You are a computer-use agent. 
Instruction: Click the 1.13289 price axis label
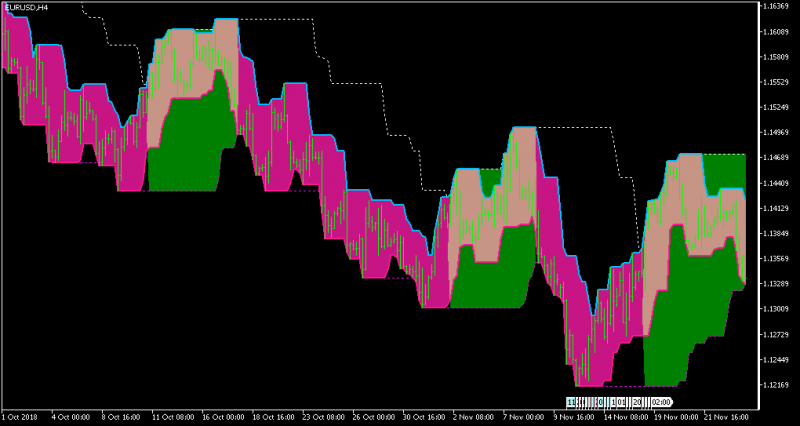click(x=774, y=284)
